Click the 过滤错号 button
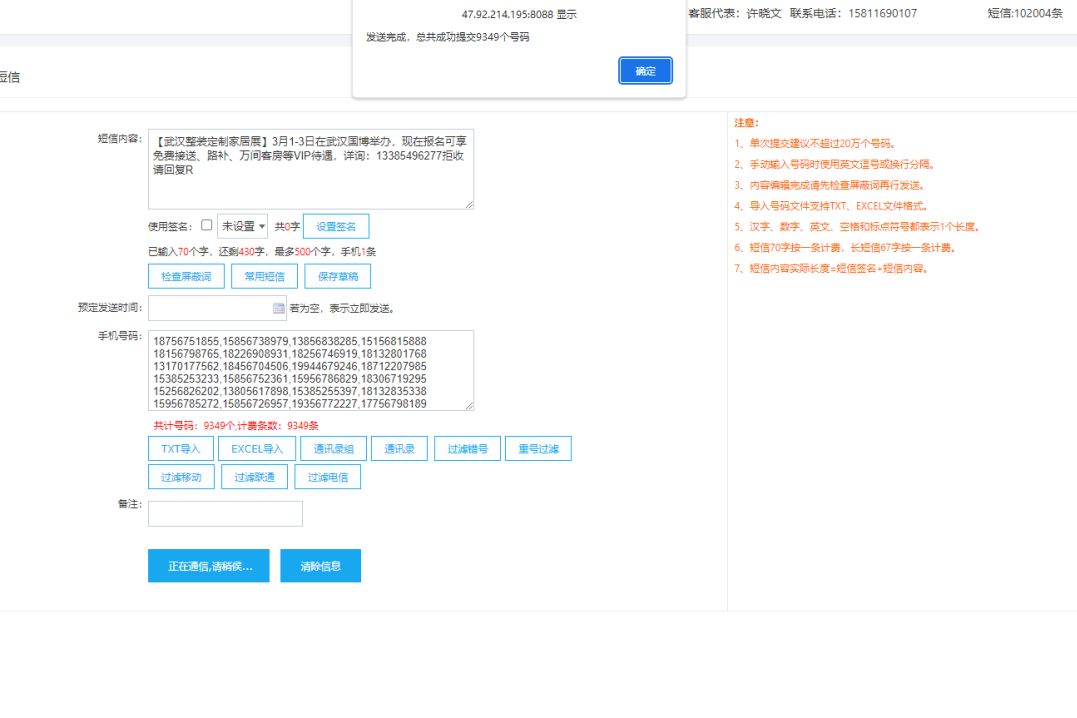 [x=467, y=449]
